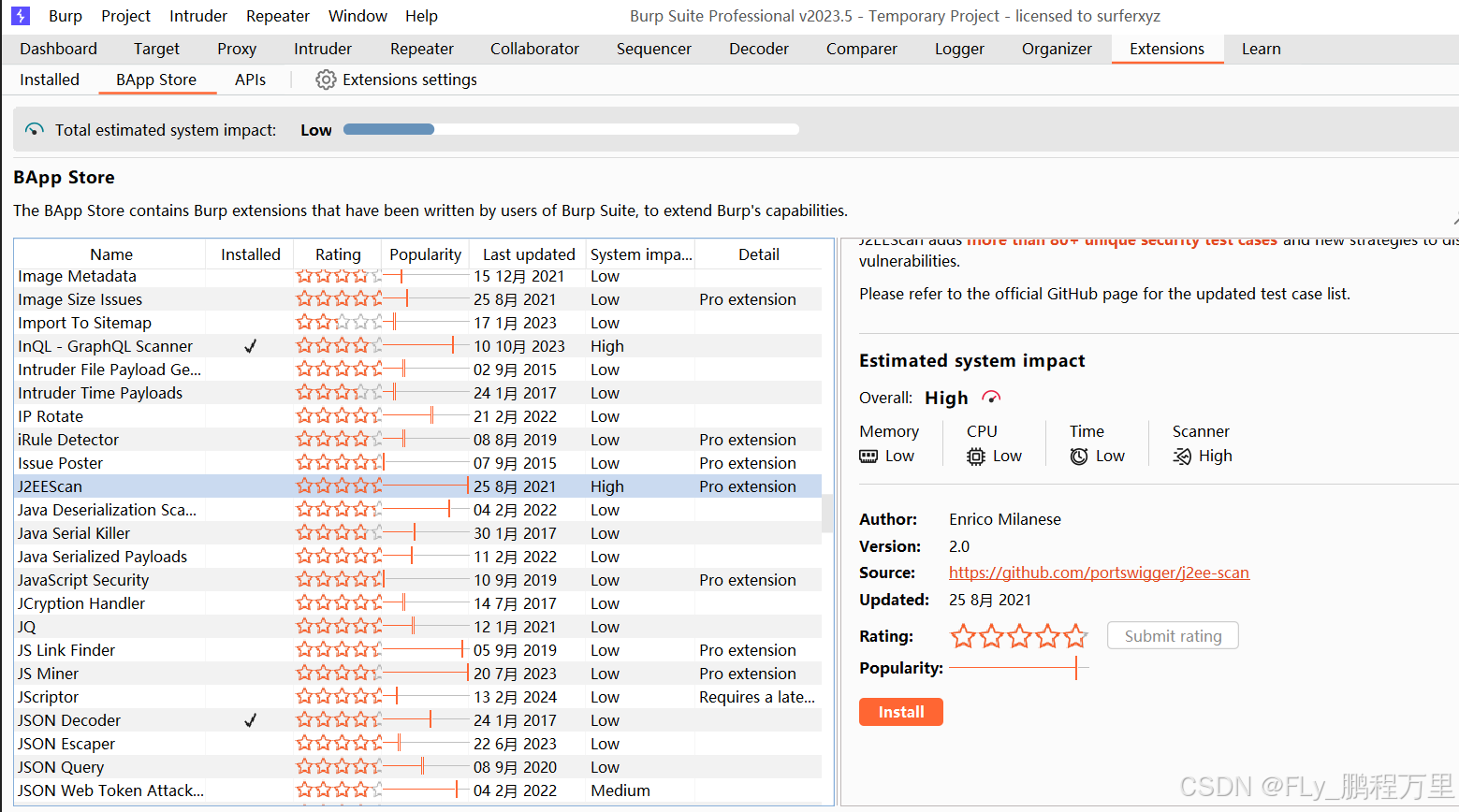Switch to the Proxy tab

237,49
